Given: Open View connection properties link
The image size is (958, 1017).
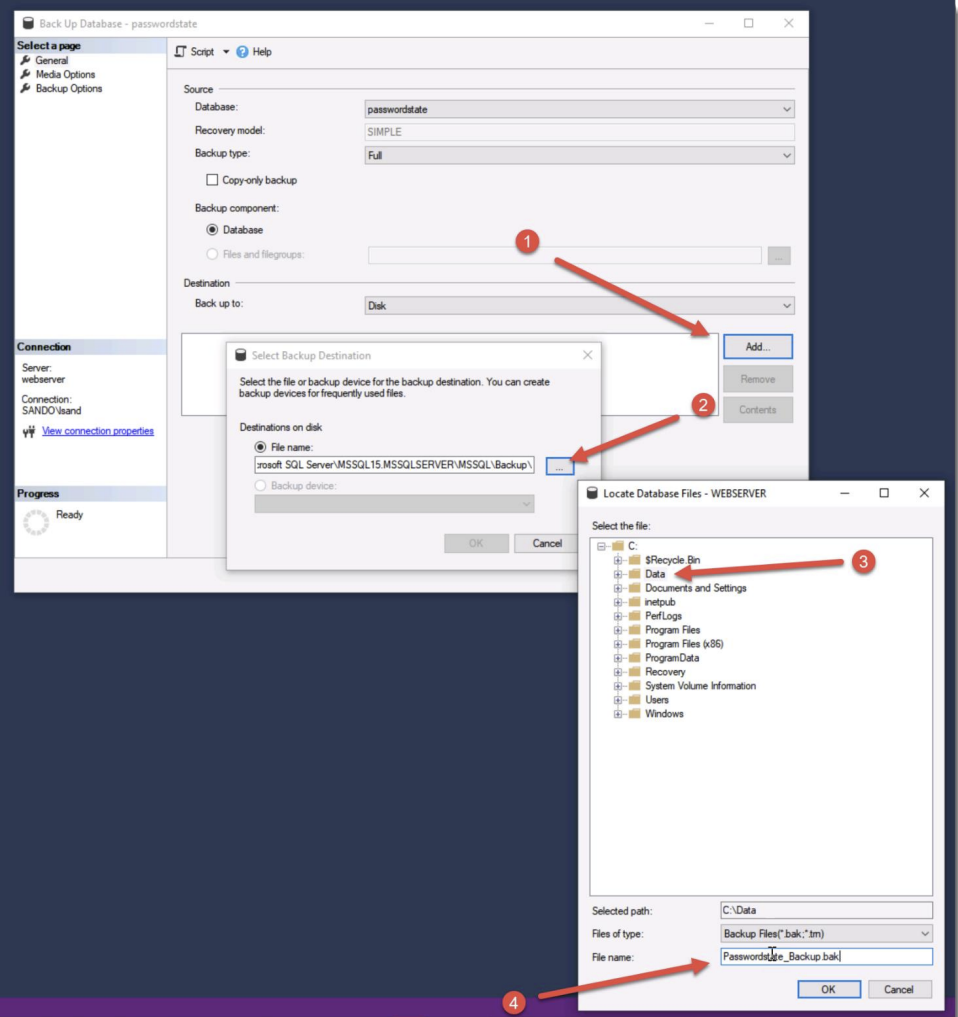Looking at the screenshot, I should coord(98,431).
